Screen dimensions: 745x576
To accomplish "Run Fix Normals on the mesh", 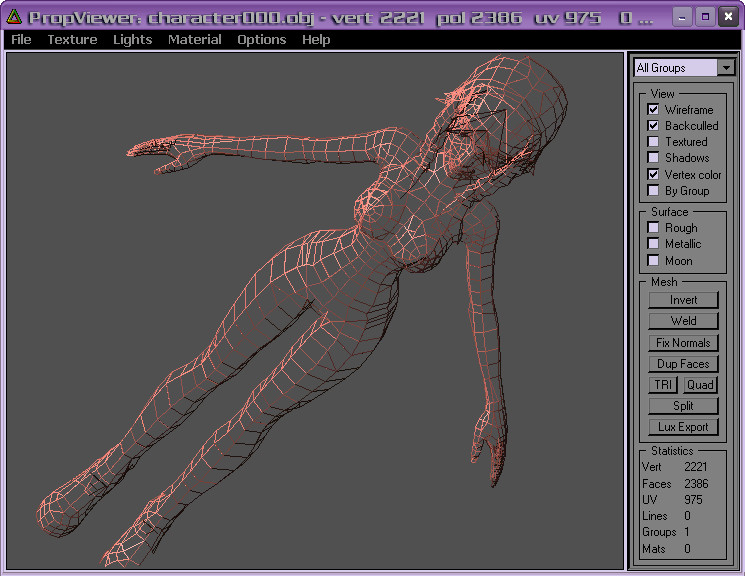I will coord(683,343).
